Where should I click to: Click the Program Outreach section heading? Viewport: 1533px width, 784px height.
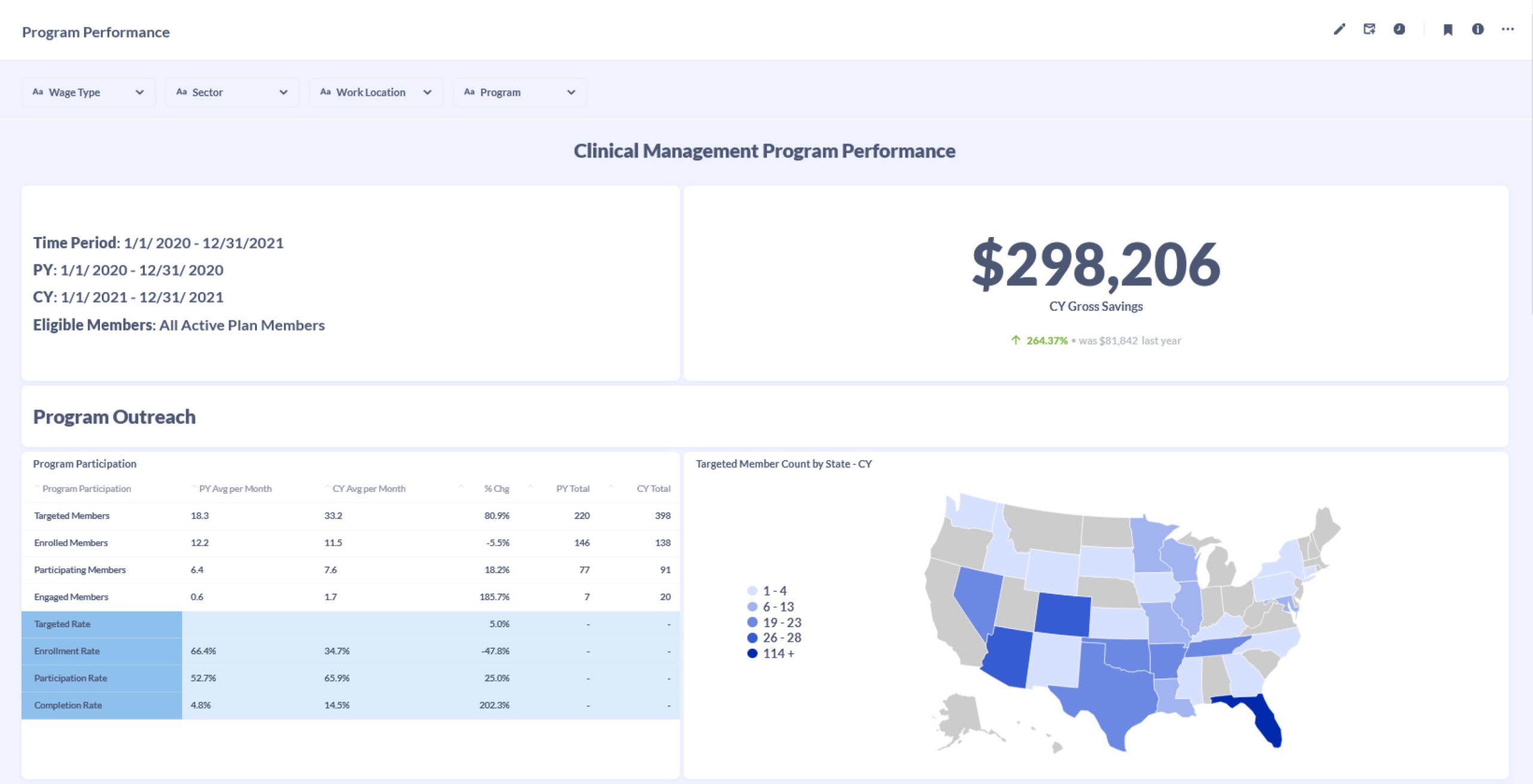tap(114, 417)
